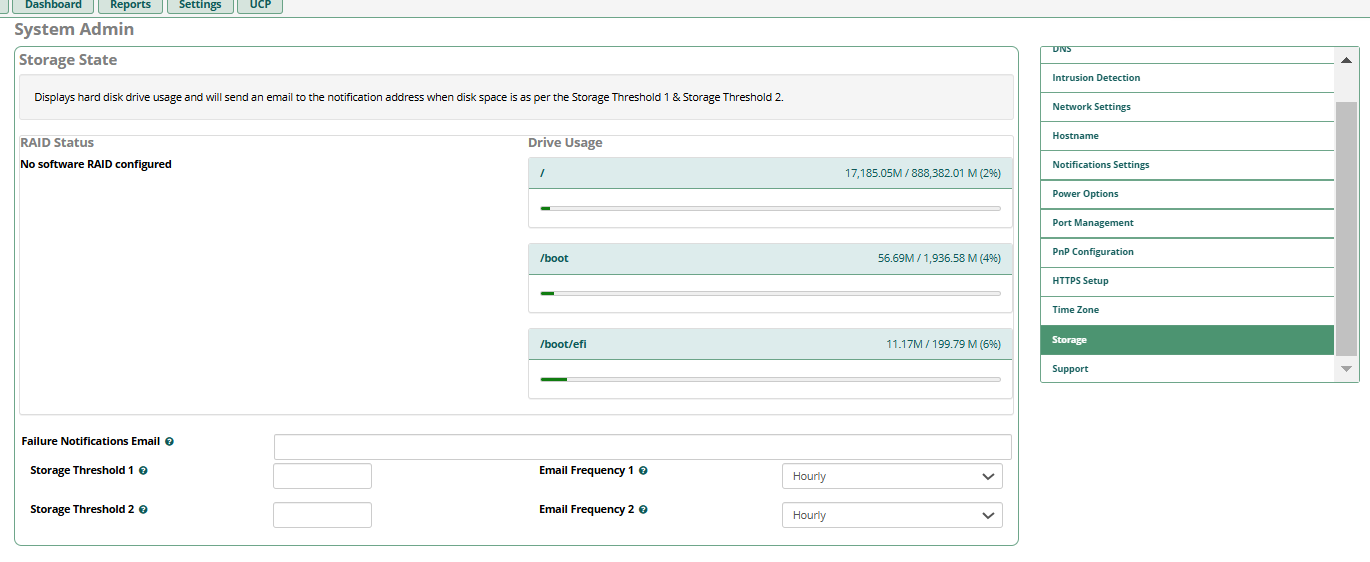
Task: Click help icon beside Failure Notifications Email
Action: (169, 441)
